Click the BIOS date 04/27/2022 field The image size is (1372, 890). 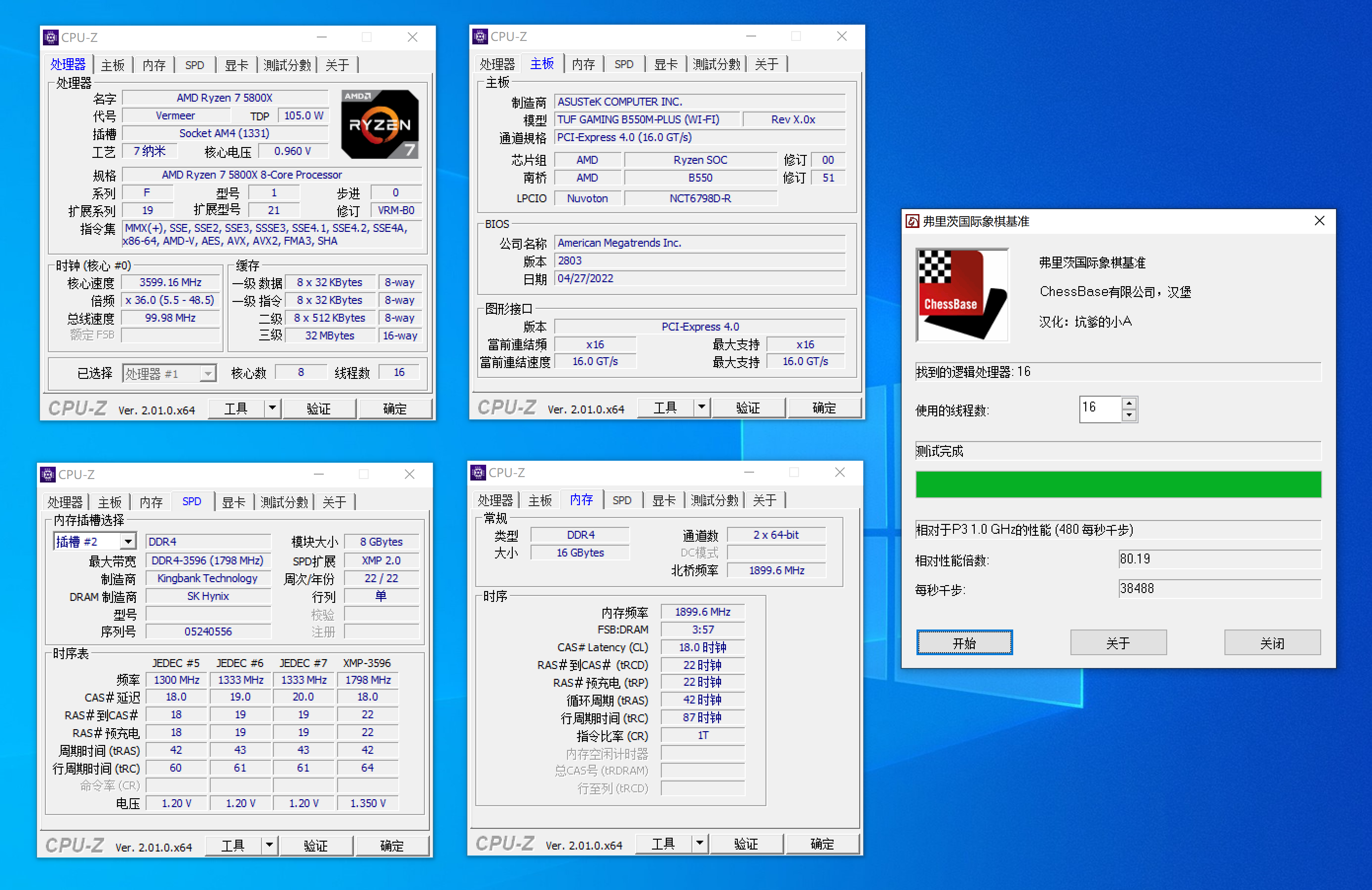pyautogui.click(x=700, y=278)
